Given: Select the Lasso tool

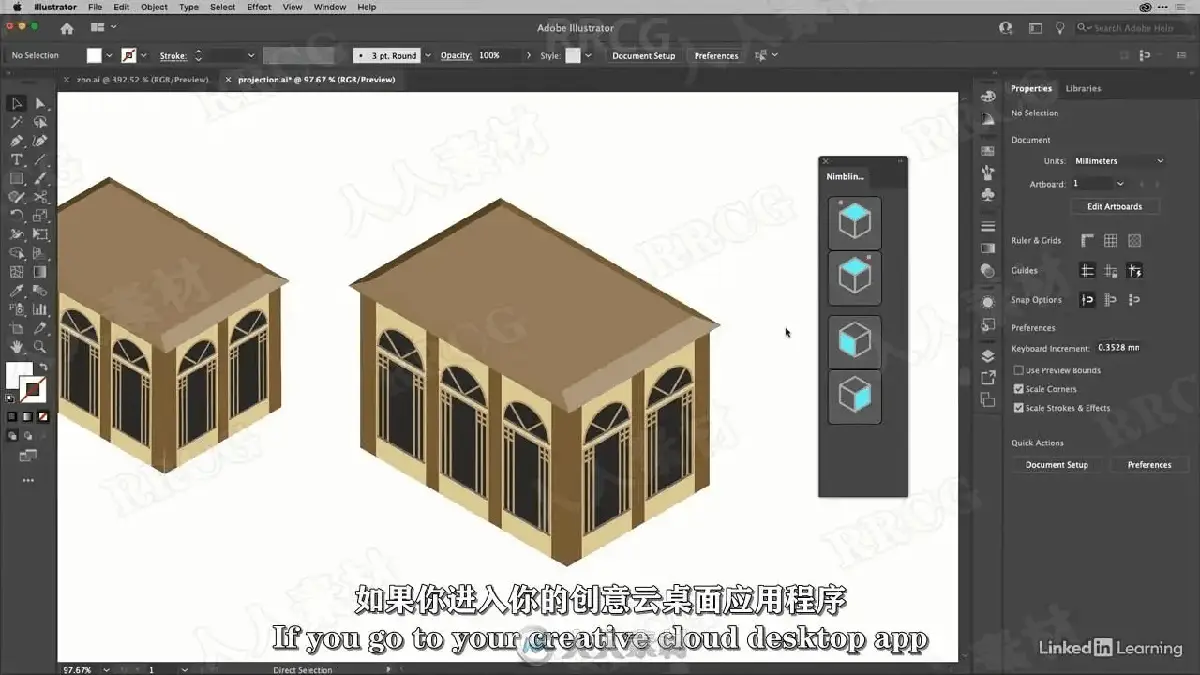Looking at the screenshot, I should click(40, 122).
